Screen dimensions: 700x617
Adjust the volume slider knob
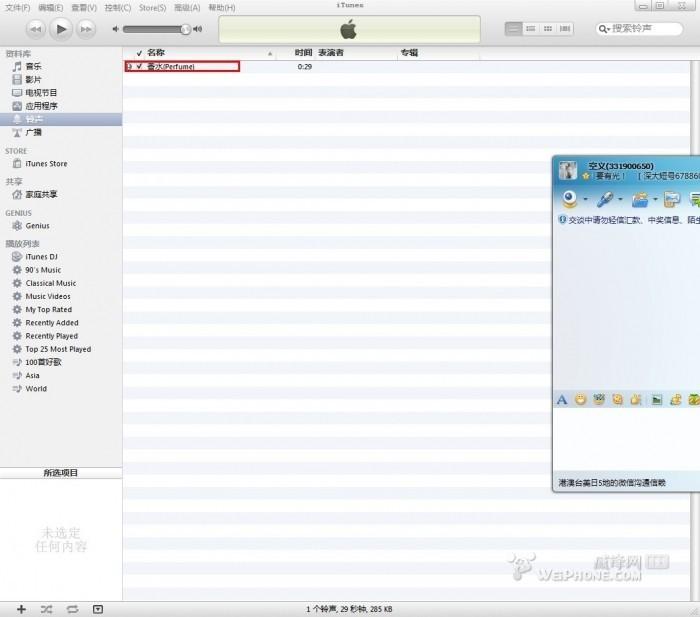[x=185, y=29]
